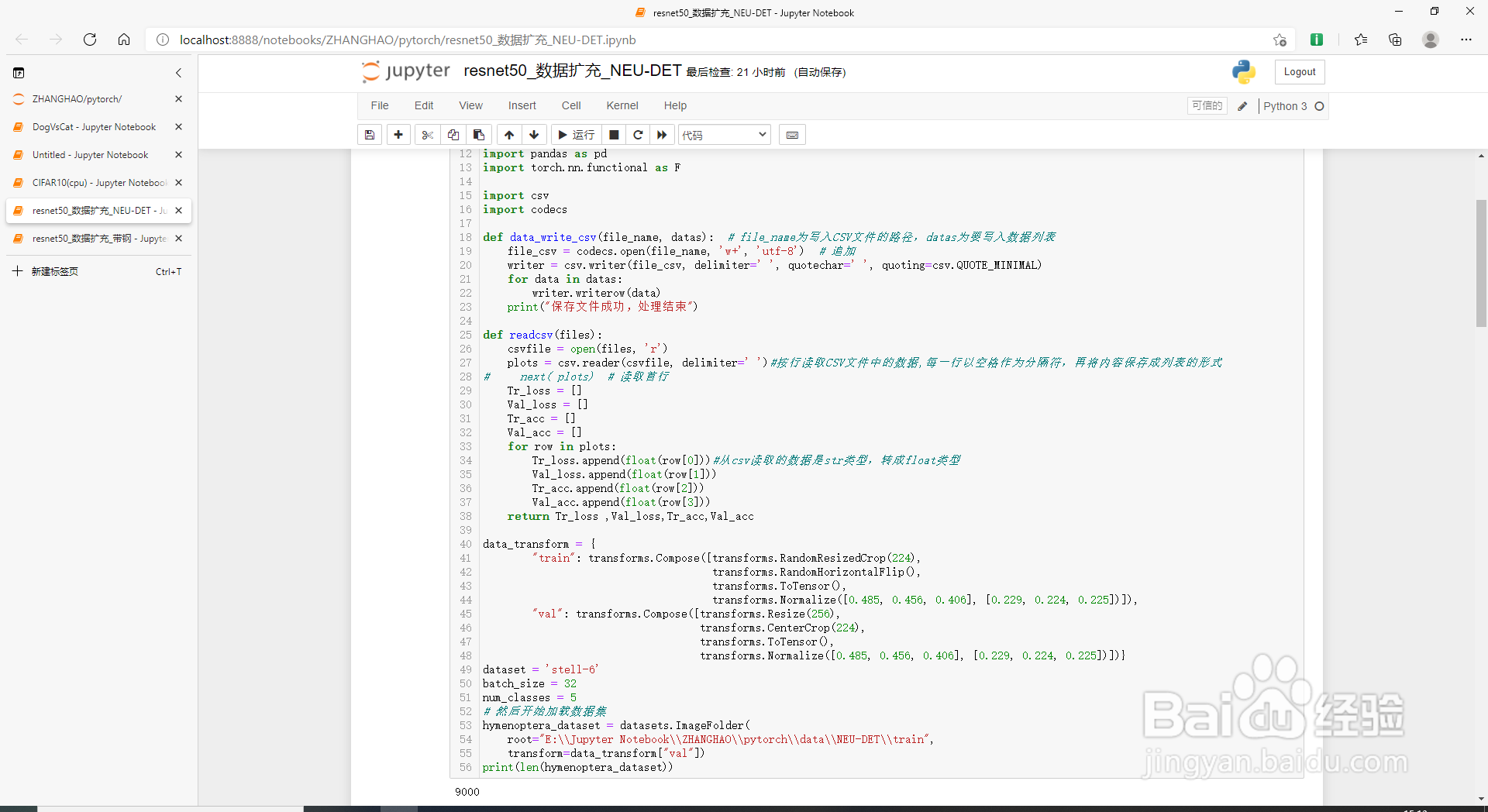Cut selected cells with the scissors icon
The height and width of the screenshot is (812, 1488).
click(x=427, y=135)
